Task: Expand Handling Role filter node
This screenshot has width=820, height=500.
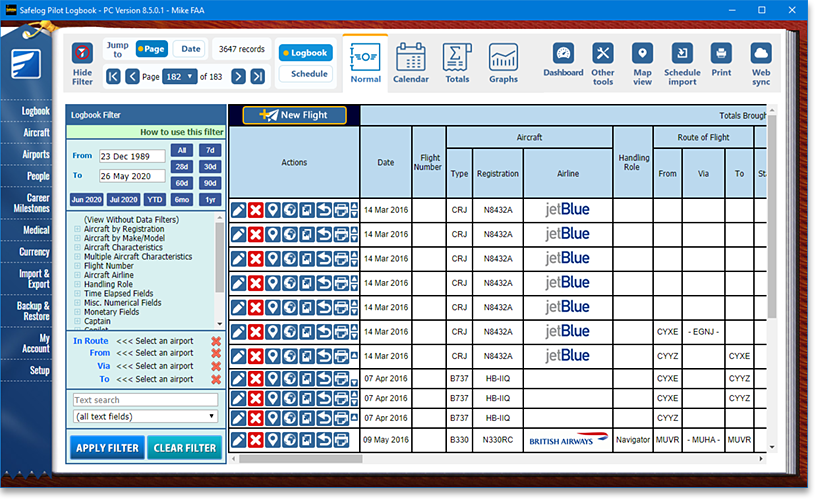Action: (77, 284)
